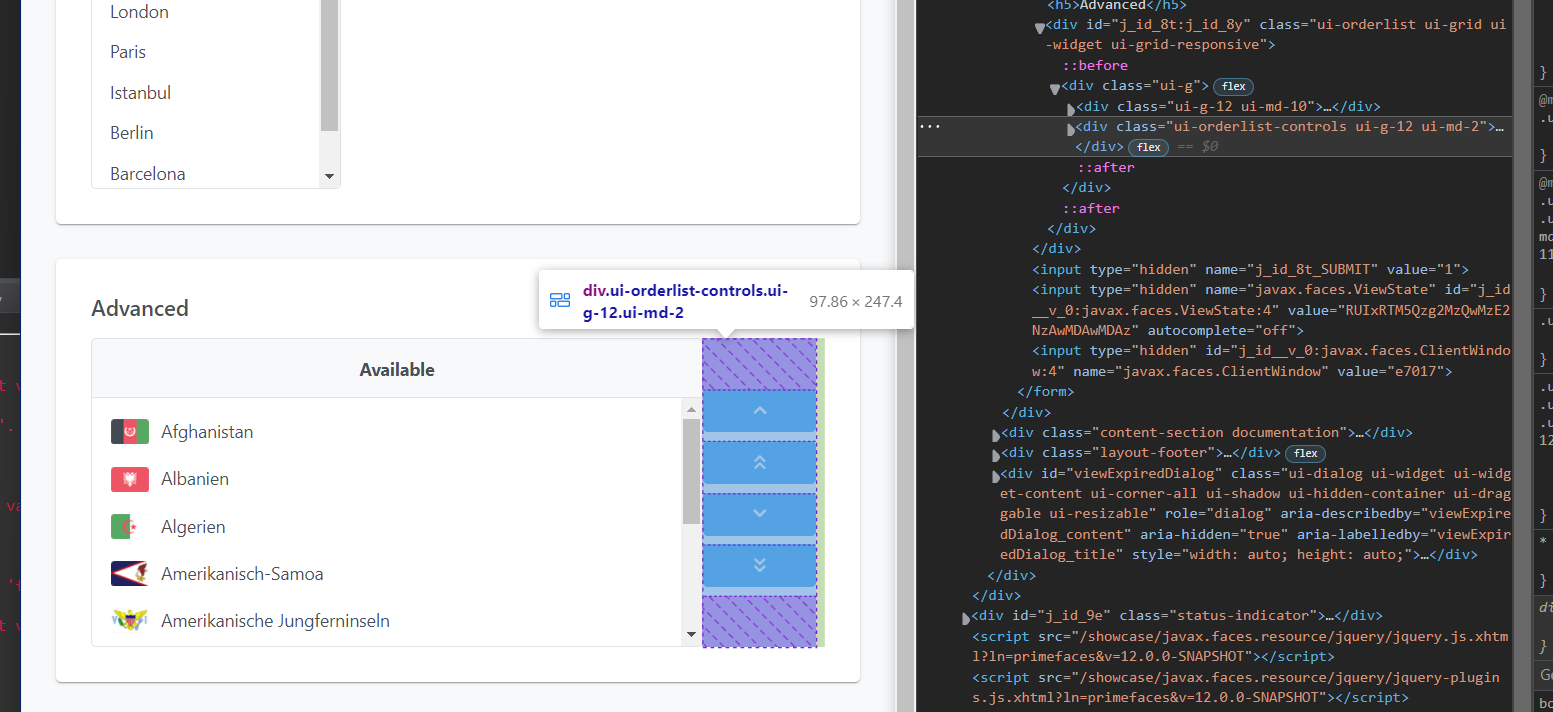The image size is (1553, 712).
Task: Expand the ui-g-12 ui-md-10 div node
Action: [x=1071, y=109]
